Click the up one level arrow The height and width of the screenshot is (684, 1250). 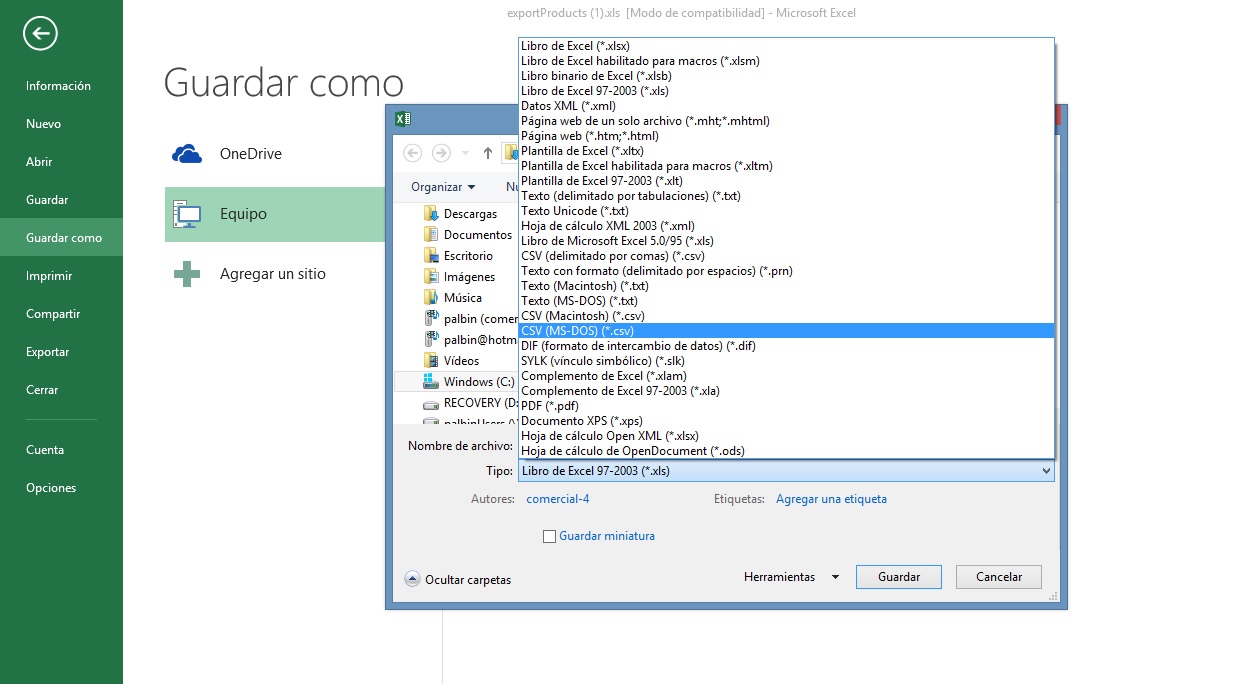(x=488, y=153)
